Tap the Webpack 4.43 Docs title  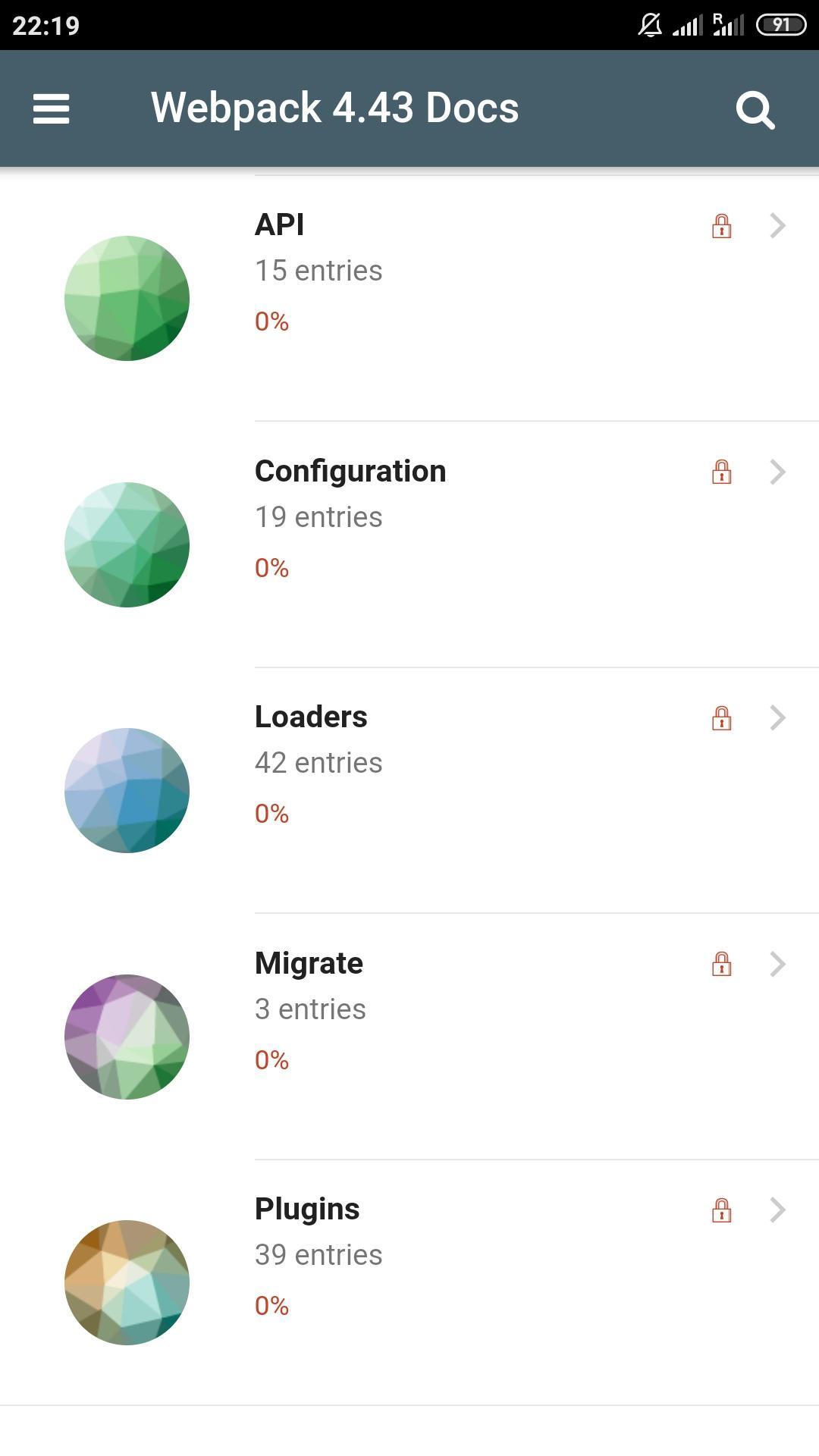(x=334, y=108)
